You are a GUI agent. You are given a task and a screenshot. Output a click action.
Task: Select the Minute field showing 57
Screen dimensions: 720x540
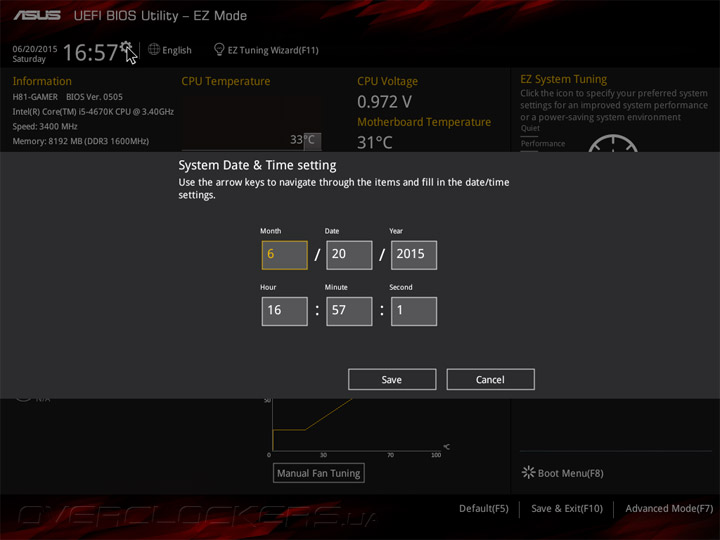coord(349,311)
